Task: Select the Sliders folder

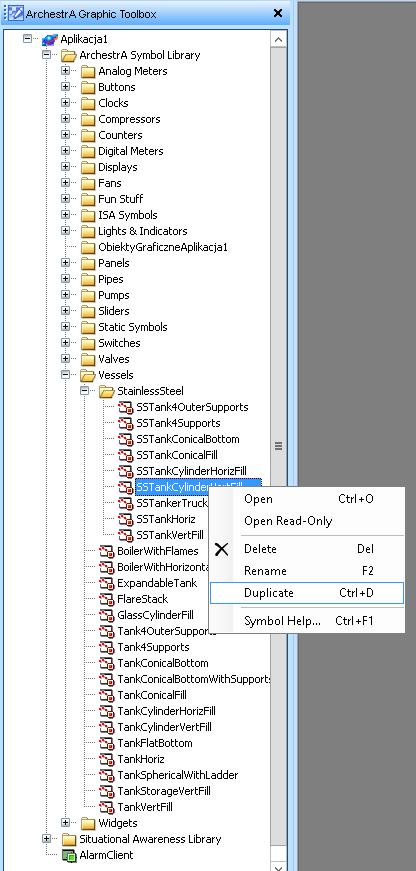Action: point(113,311)
